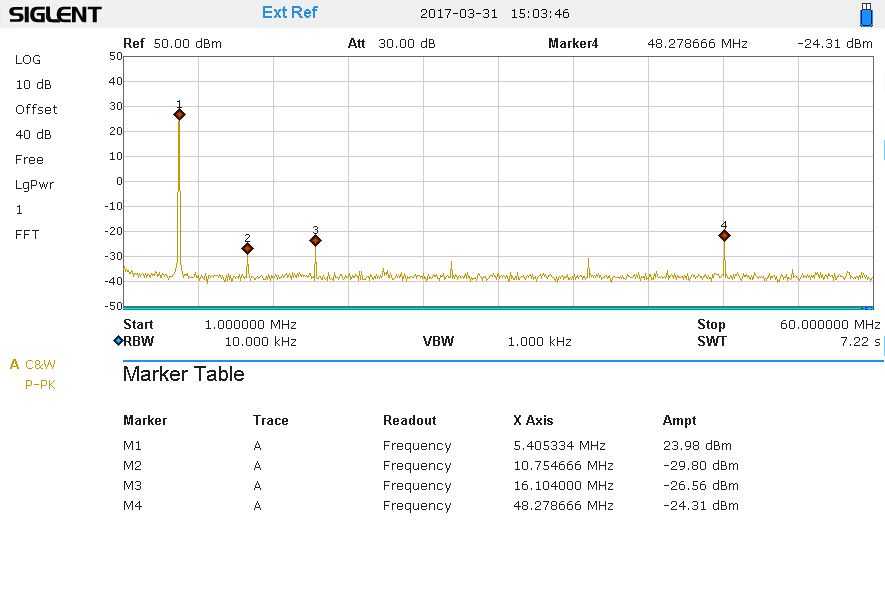Click the RBW value 10.000 kHz
This screenshot has height=600, width=885.
260,341
